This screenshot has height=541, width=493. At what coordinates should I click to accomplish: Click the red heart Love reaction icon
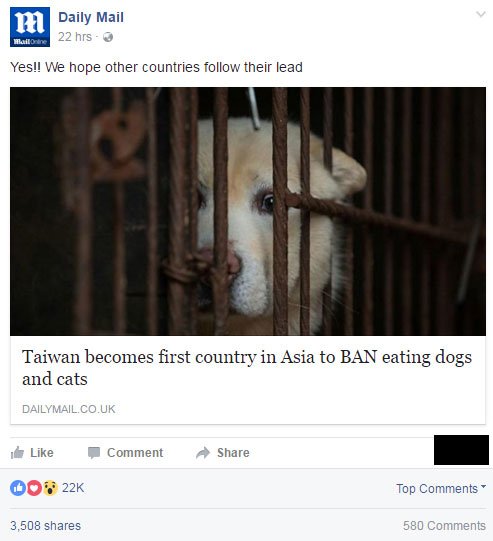[x=34, y=488]
